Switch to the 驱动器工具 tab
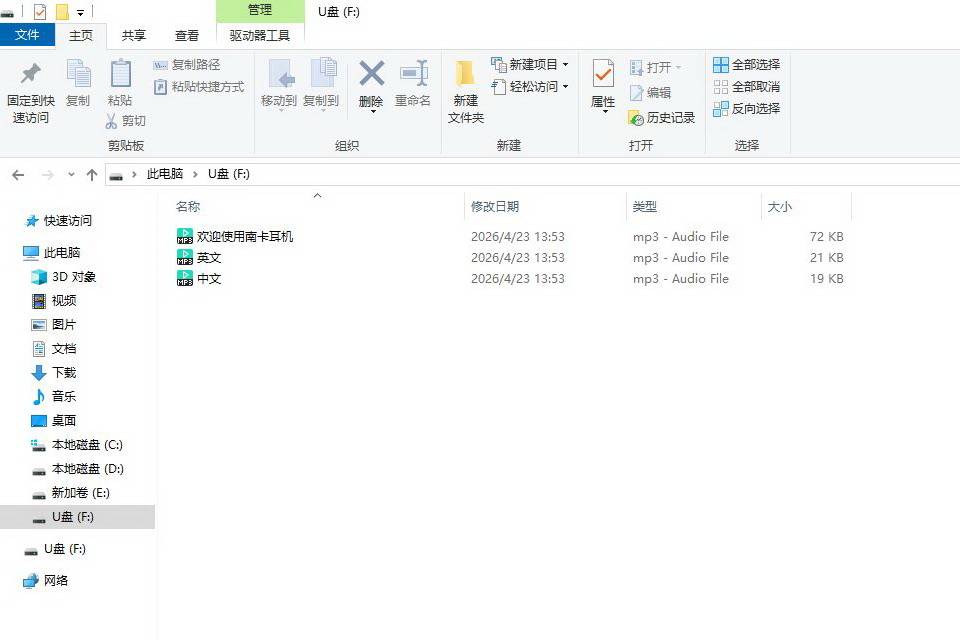The height and width of the screenshot is (640, 960). [x=260, y=36]
